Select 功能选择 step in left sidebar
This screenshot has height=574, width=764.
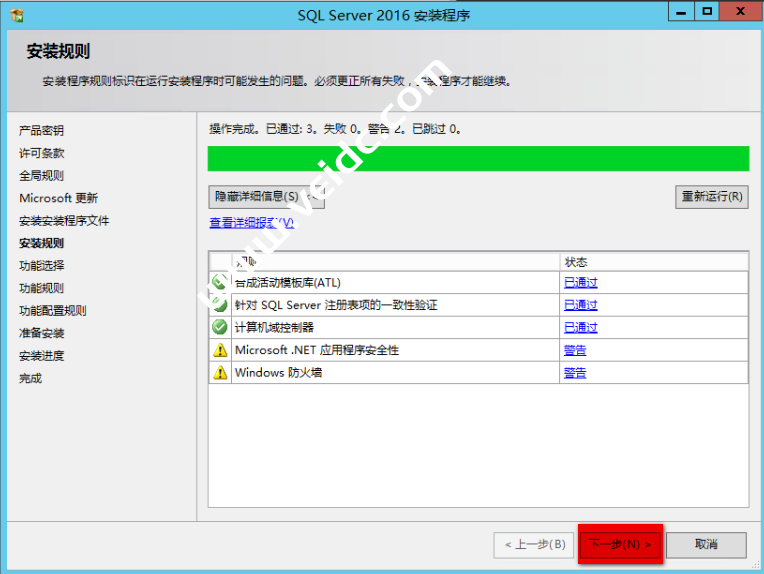(41, 266)
